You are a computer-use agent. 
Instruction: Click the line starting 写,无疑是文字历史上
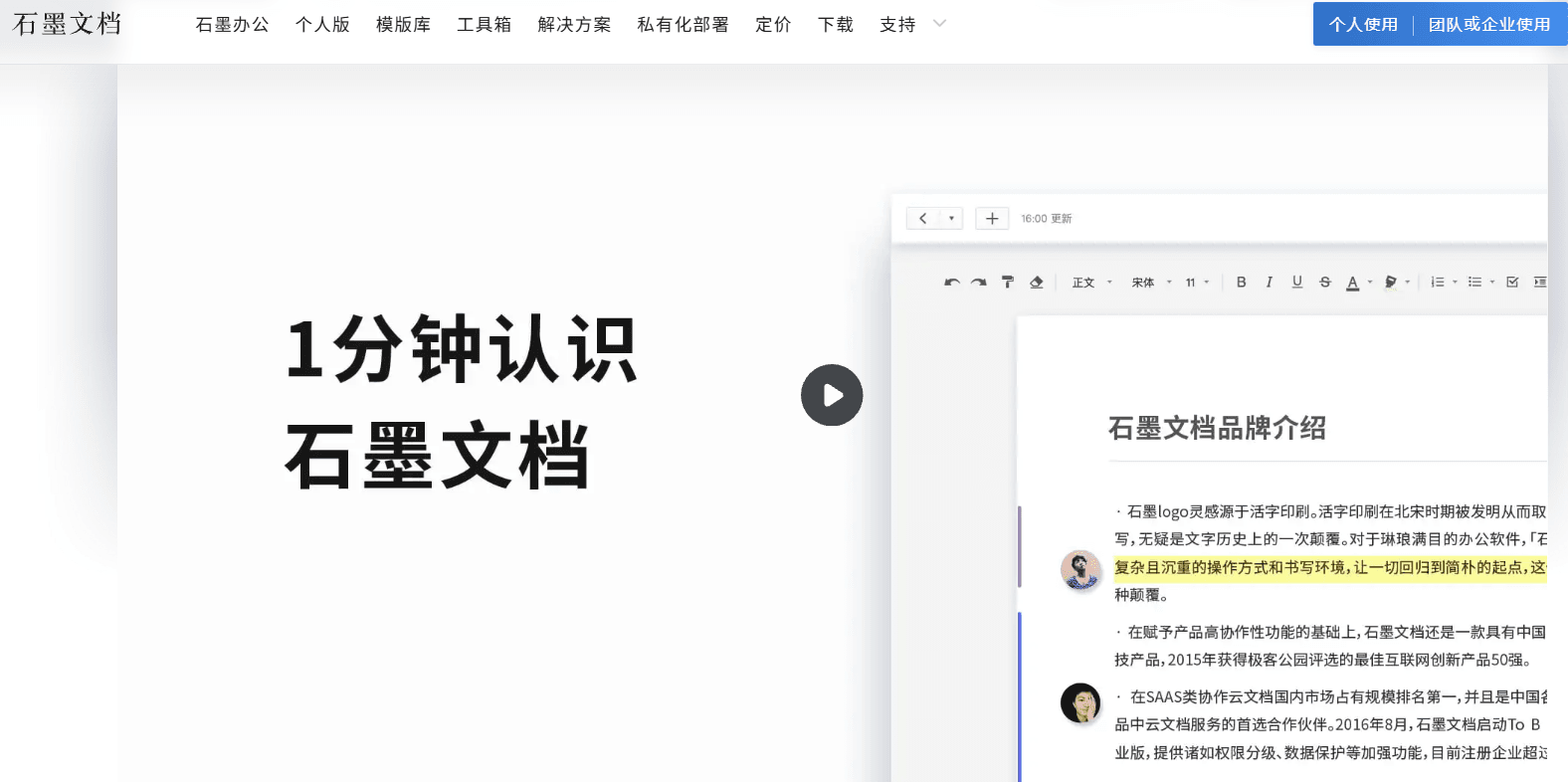point(1331,539)
